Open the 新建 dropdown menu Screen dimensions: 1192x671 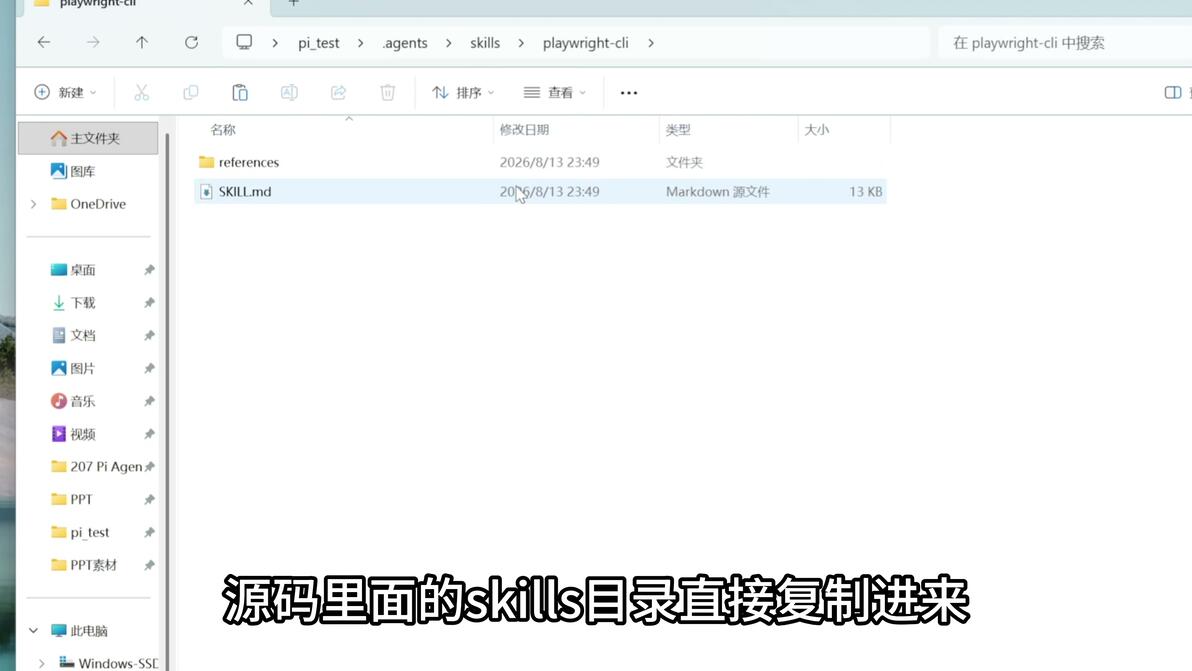pos(65,93)
